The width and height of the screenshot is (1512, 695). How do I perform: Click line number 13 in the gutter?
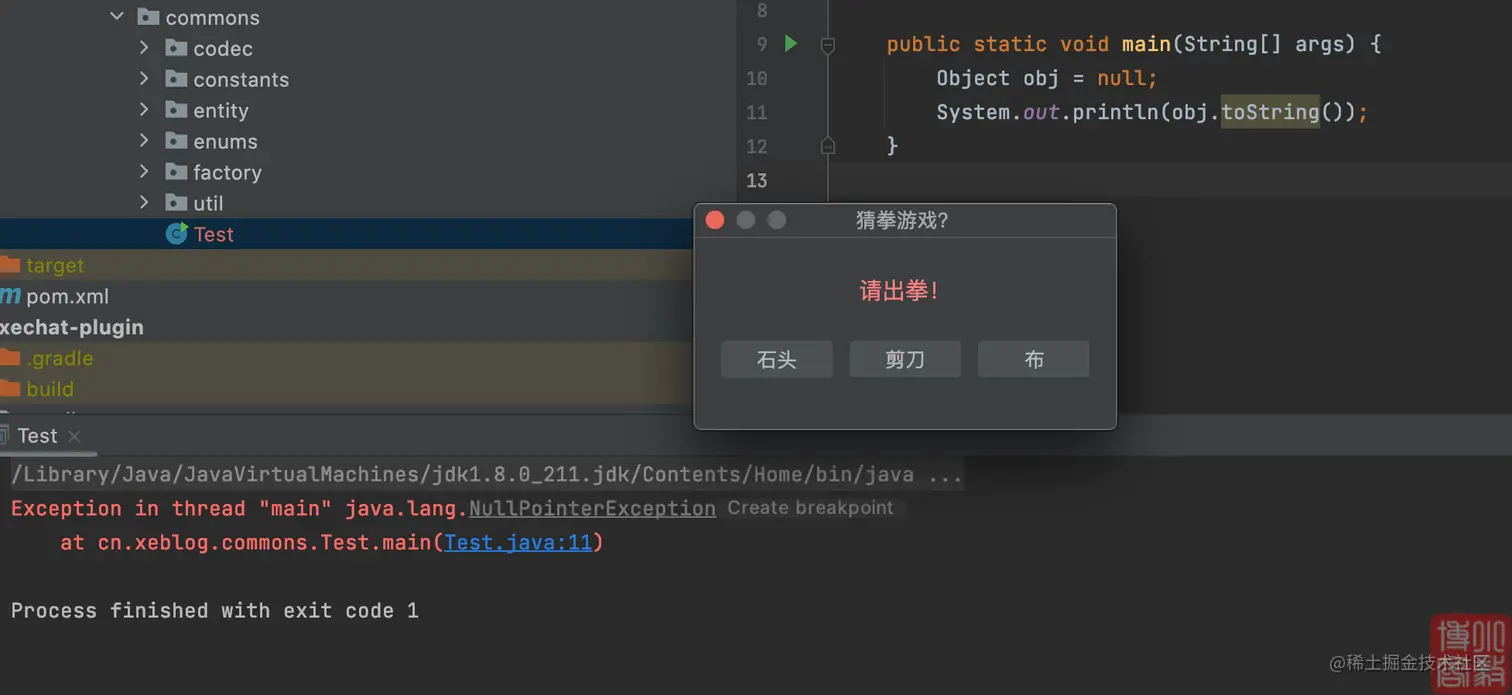click(757, 180)
